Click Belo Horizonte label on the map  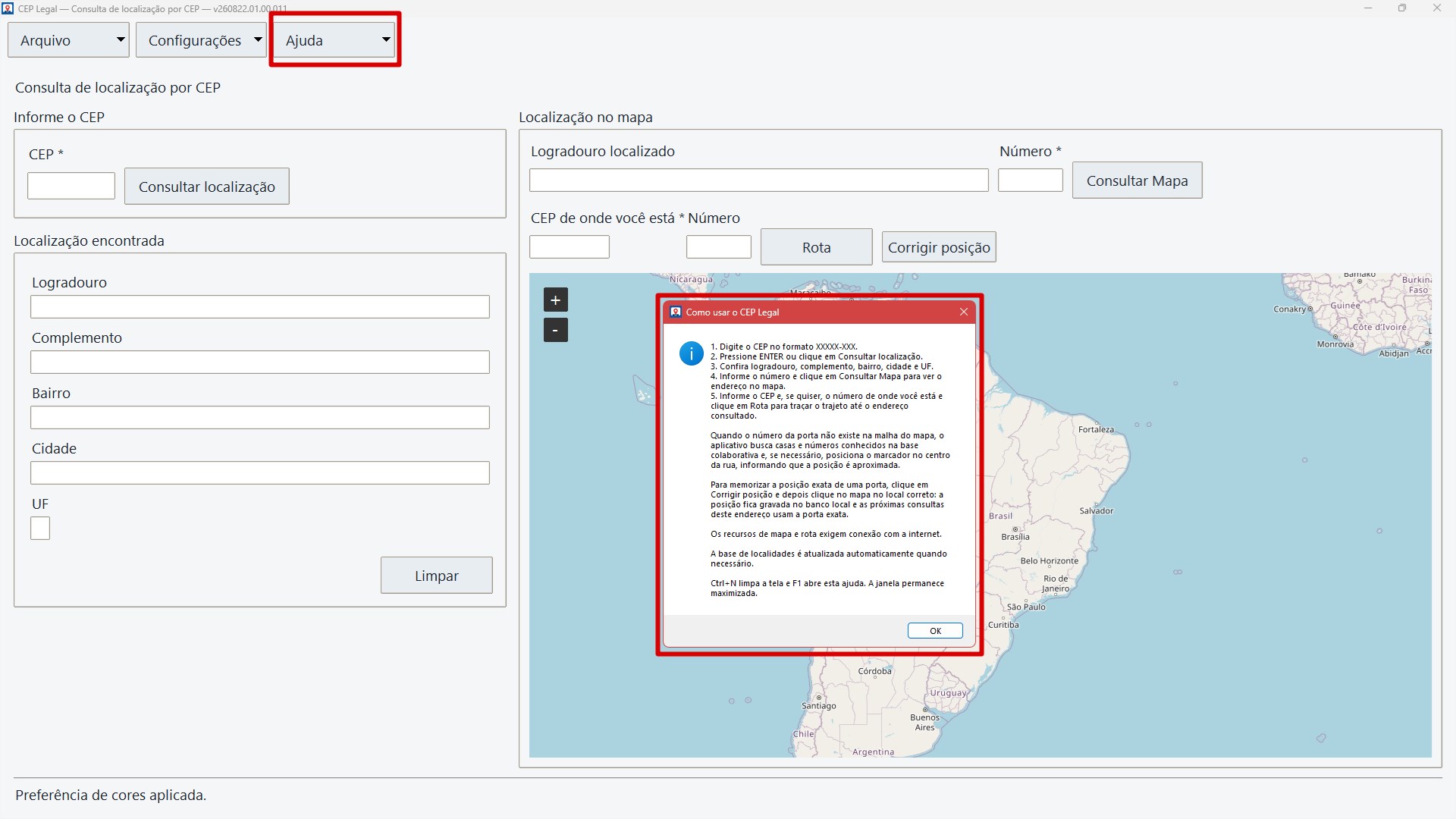(1049, 561)
